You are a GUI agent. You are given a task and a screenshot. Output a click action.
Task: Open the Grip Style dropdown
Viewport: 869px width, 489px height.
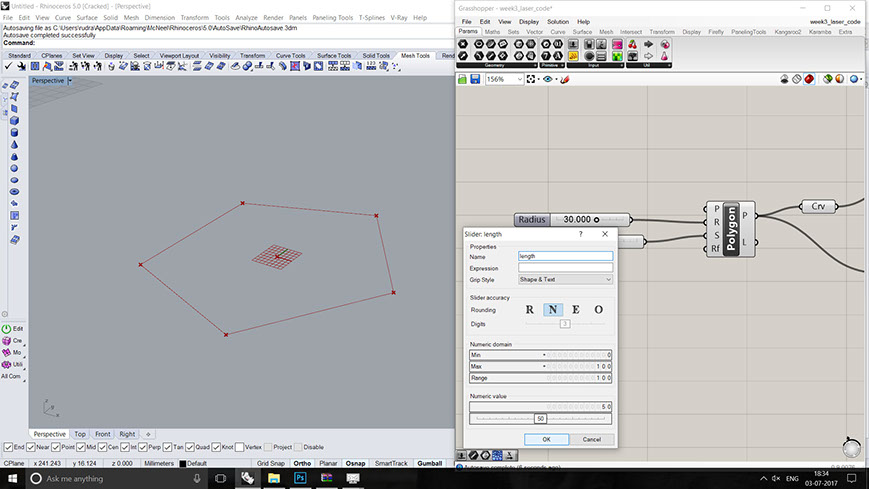pos(565,280)
